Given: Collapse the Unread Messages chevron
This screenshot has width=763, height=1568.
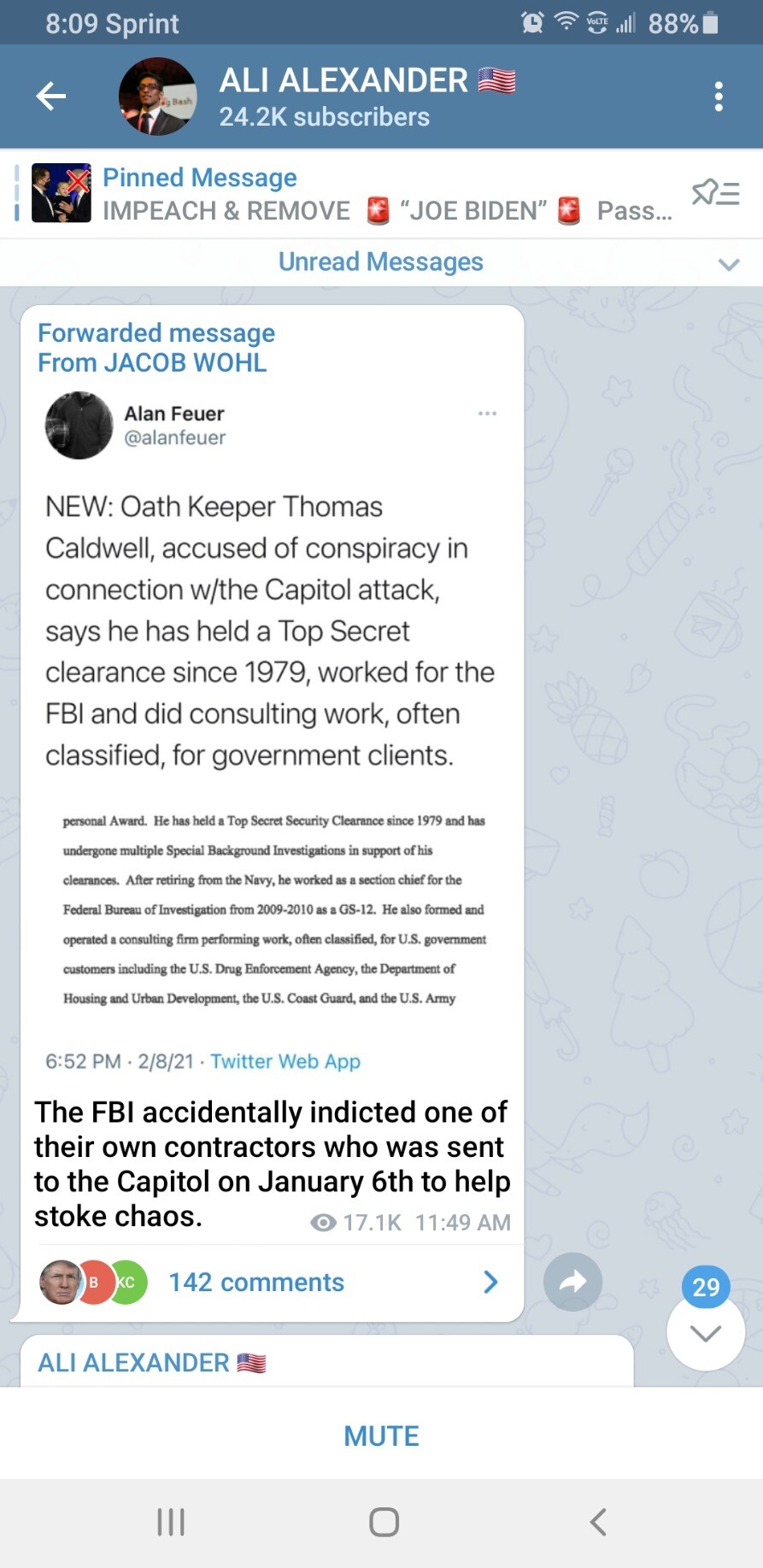Looking at the screenshot, I should (728, 263).
